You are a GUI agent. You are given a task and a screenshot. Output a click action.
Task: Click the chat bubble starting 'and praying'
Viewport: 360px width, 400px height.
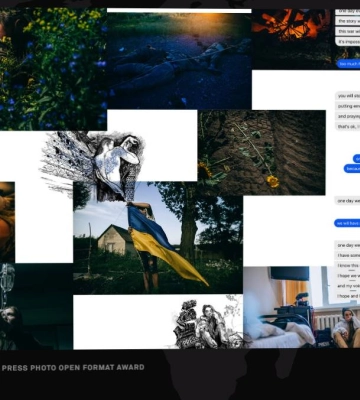point(347,117)
